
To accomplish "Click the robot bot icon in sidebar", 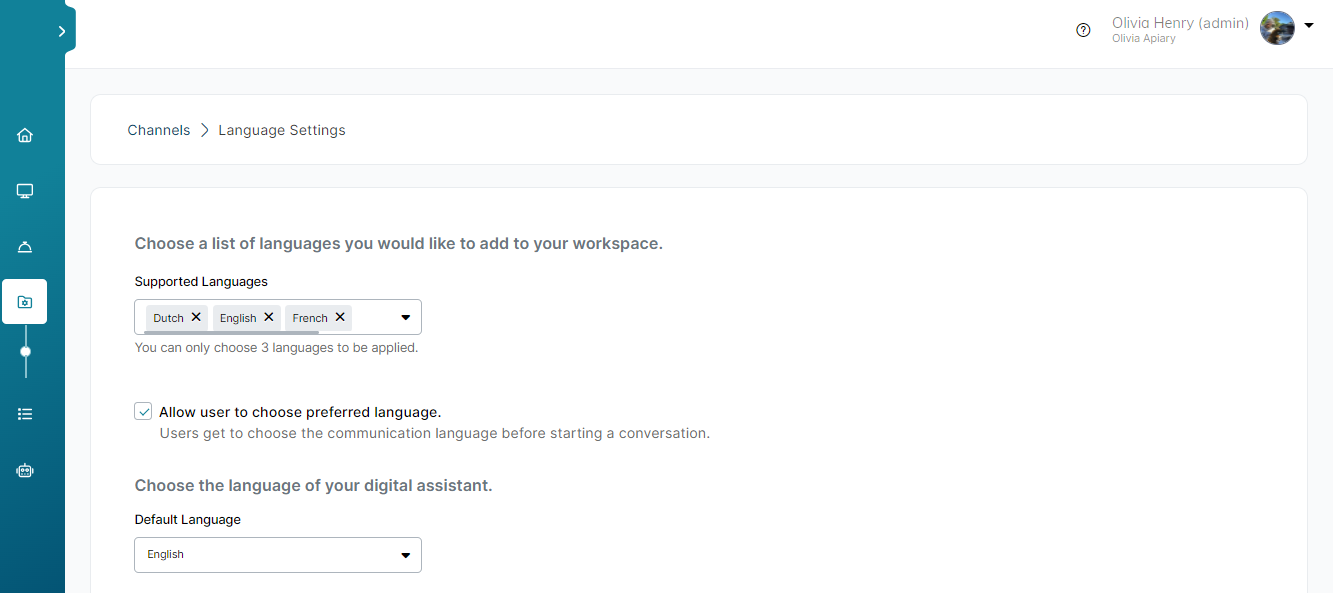I will [x=25, y=469].
